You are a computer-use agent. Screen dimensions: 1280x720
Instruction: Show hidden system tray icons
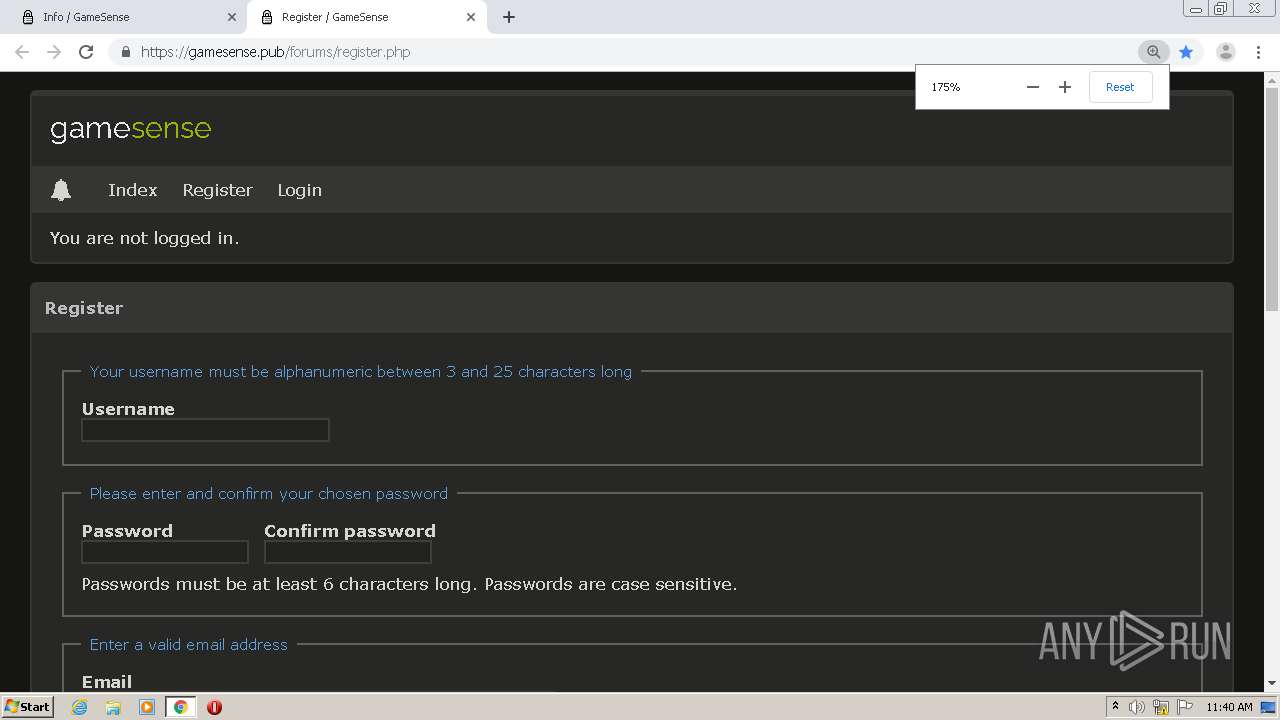click(x=1115, y=707)
